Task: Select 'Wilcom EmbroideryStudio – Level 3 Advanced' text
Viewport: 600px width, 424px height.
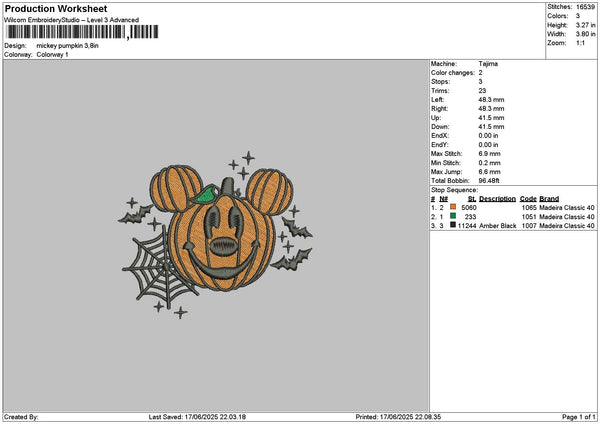Action: (72, 20)
